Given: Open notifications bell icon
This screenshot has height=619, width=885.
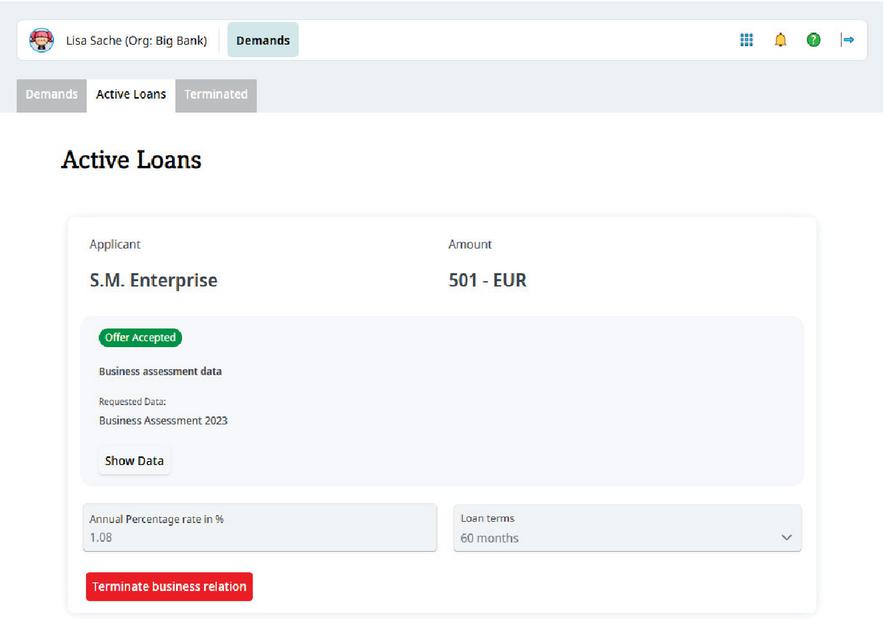Looking at the screenshot, I should pyautogui.click(x=780, y=40).
